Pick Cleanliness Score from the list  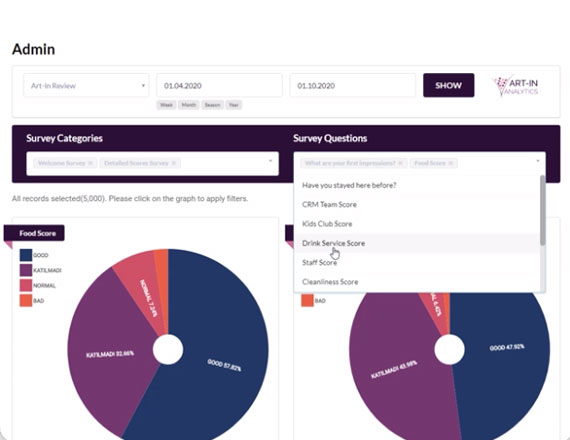(417, 282)
